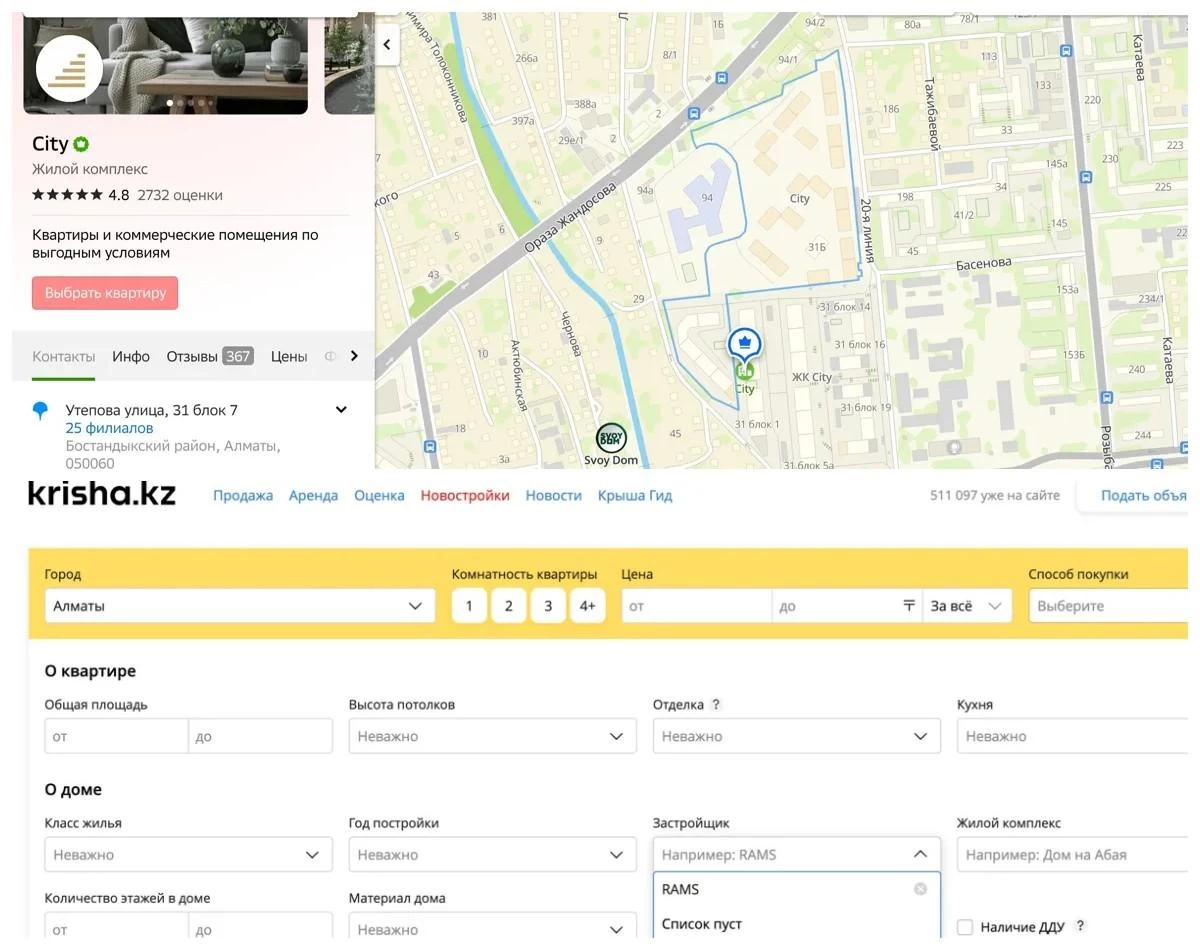
Task: Expand the Класс жилья dropdown
Action: 188,855
